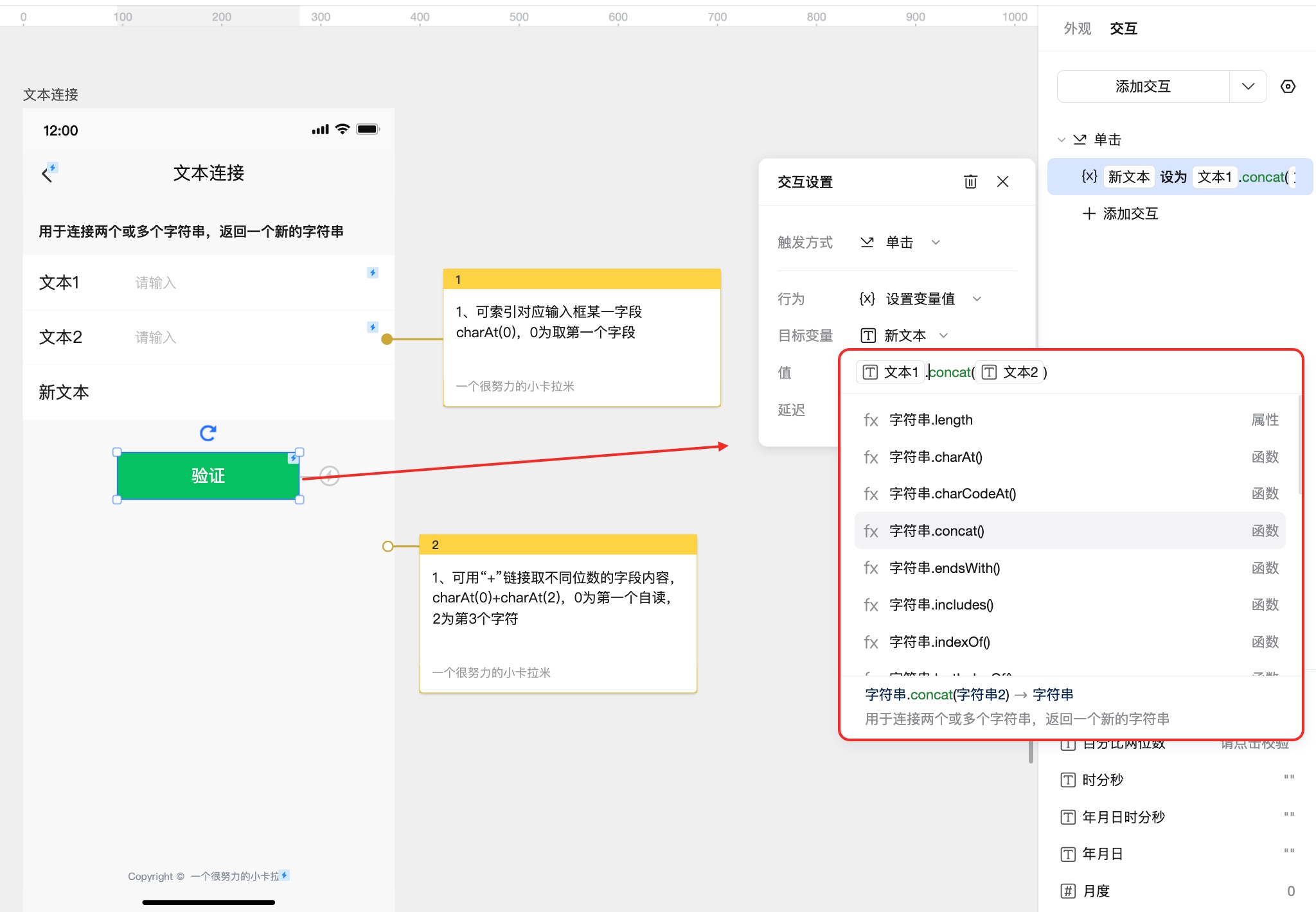This screenshot has height=912, width=1316.
Task: Click the blue rotate handle above 验证
Action: (208, 433)
